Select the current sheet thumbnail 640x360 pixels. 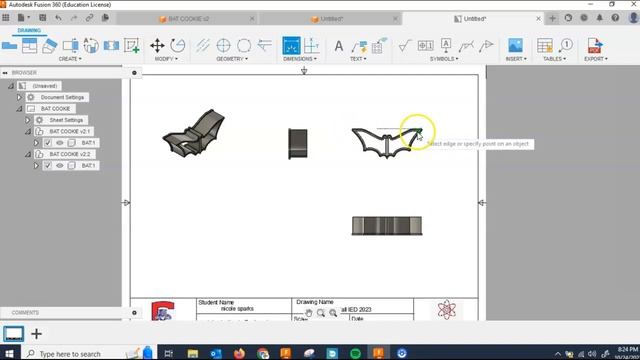(13, 334)
